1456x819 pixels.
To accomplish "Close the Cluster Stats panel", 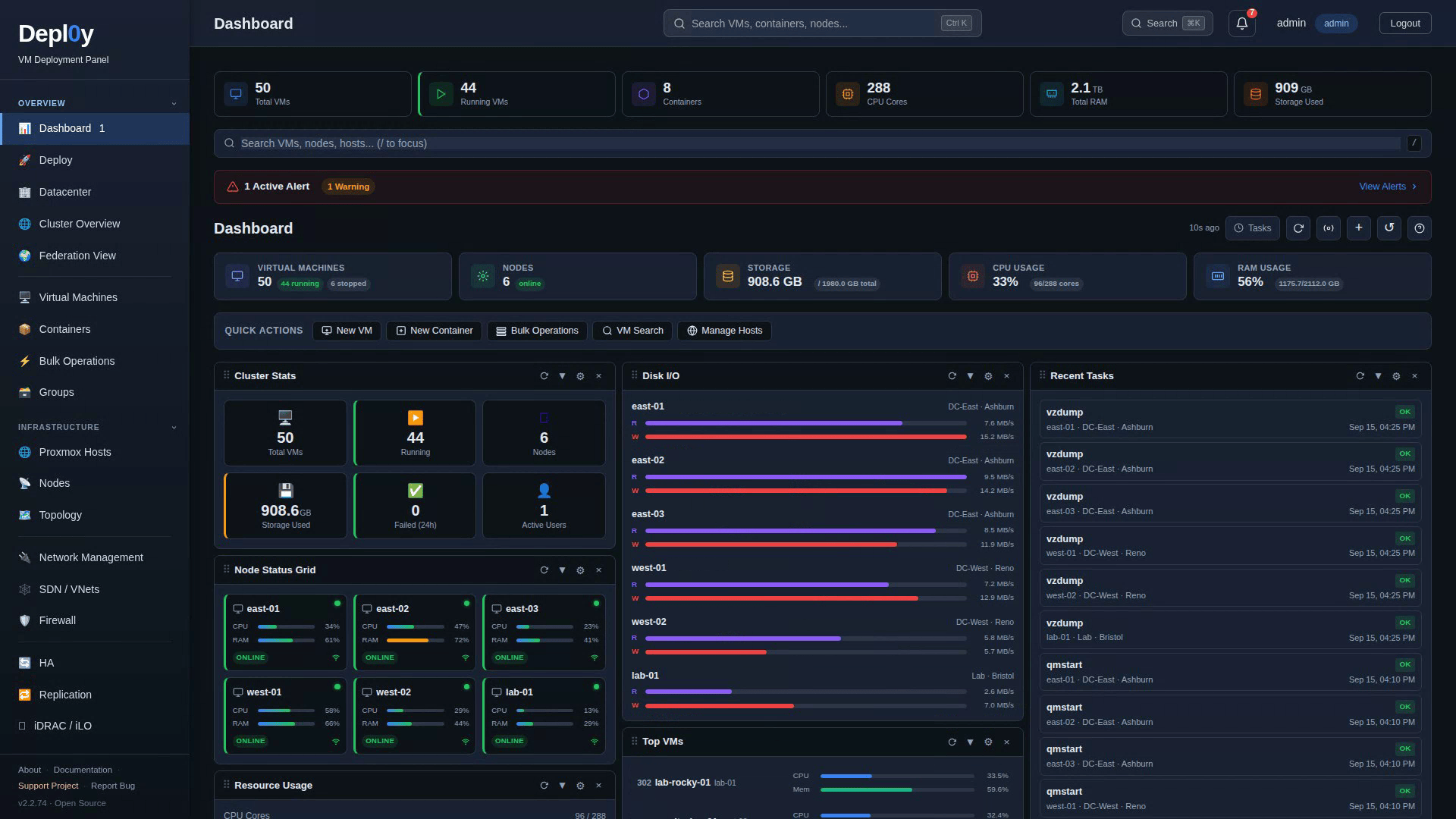I will (598, 376).
